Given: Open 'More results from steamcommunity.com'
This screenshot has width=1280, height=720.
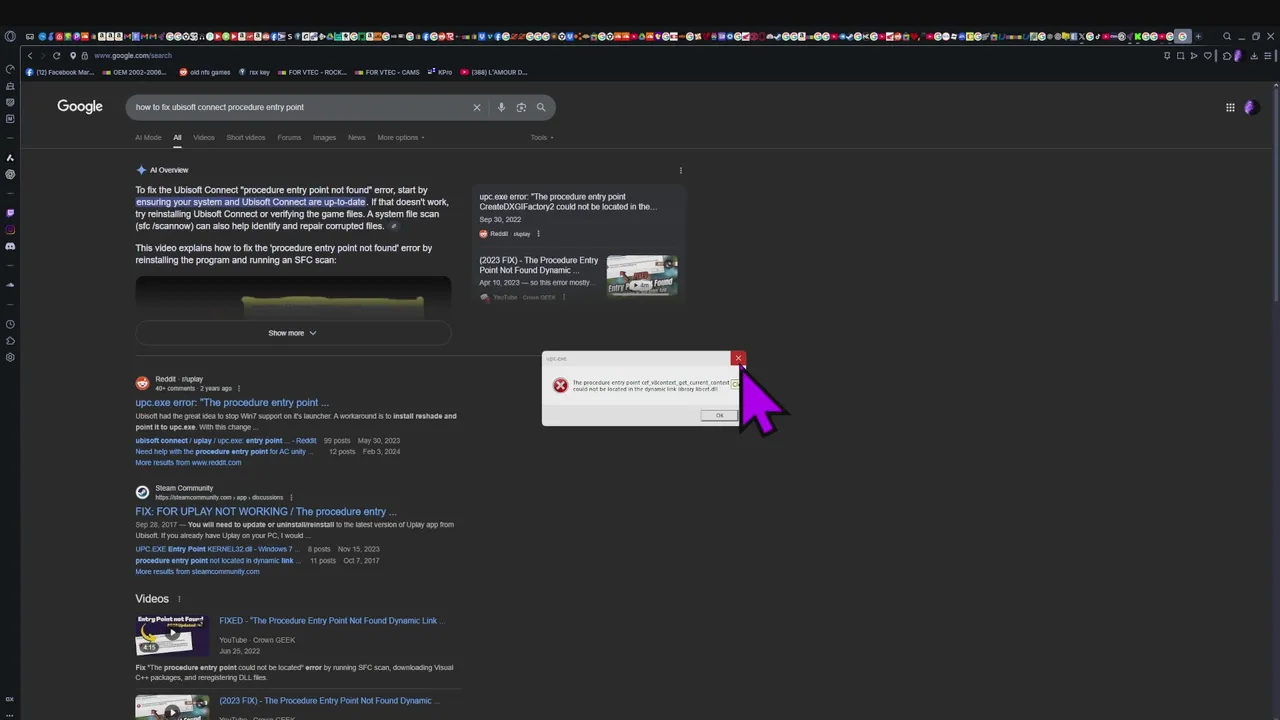Looking at the screenshot, I should (197, 572).
